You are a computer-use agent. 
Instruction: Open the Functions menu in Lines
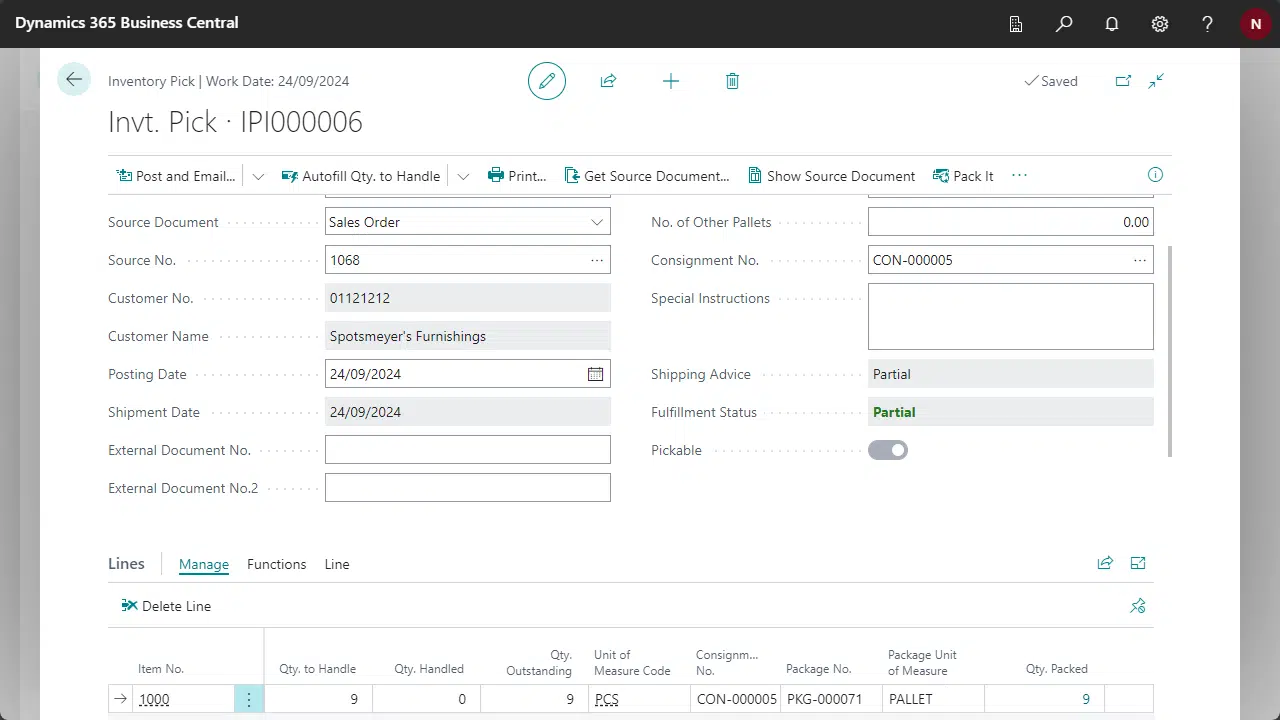click(277, 564)
